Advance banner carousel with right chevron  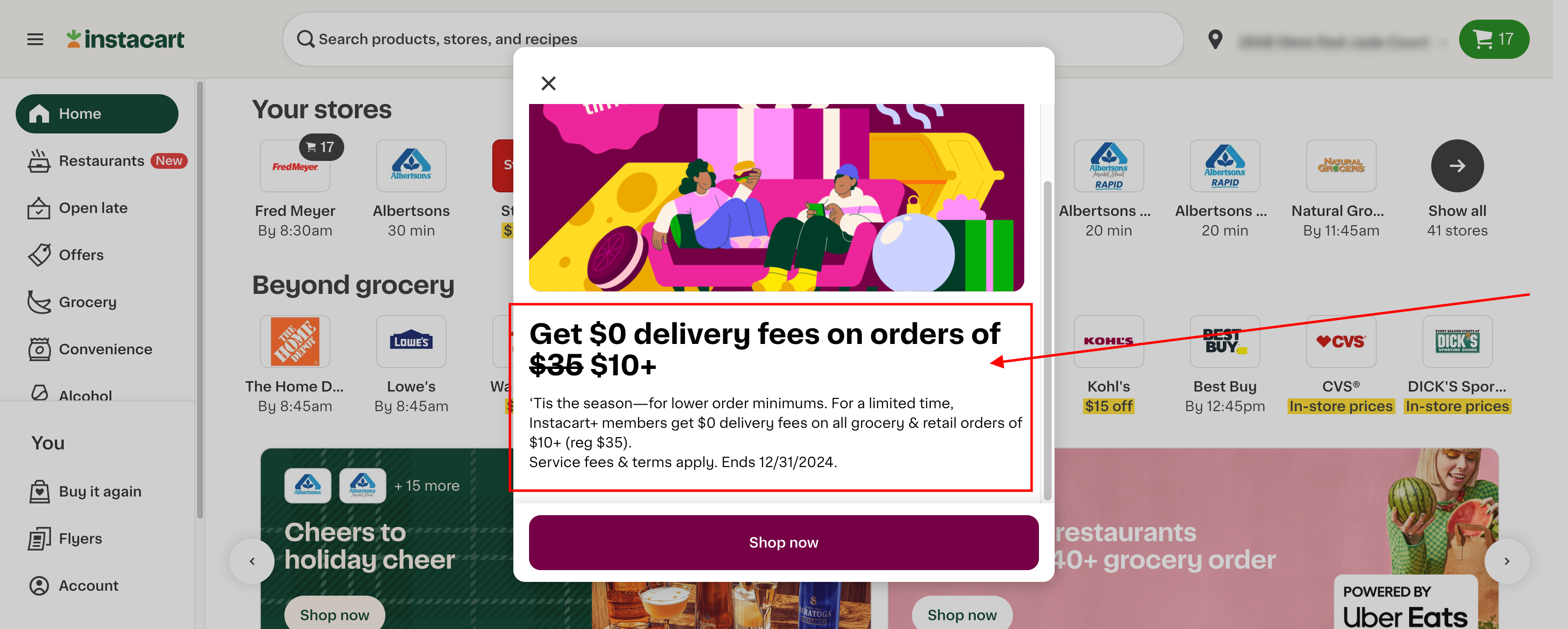[x=1507, y=561]
